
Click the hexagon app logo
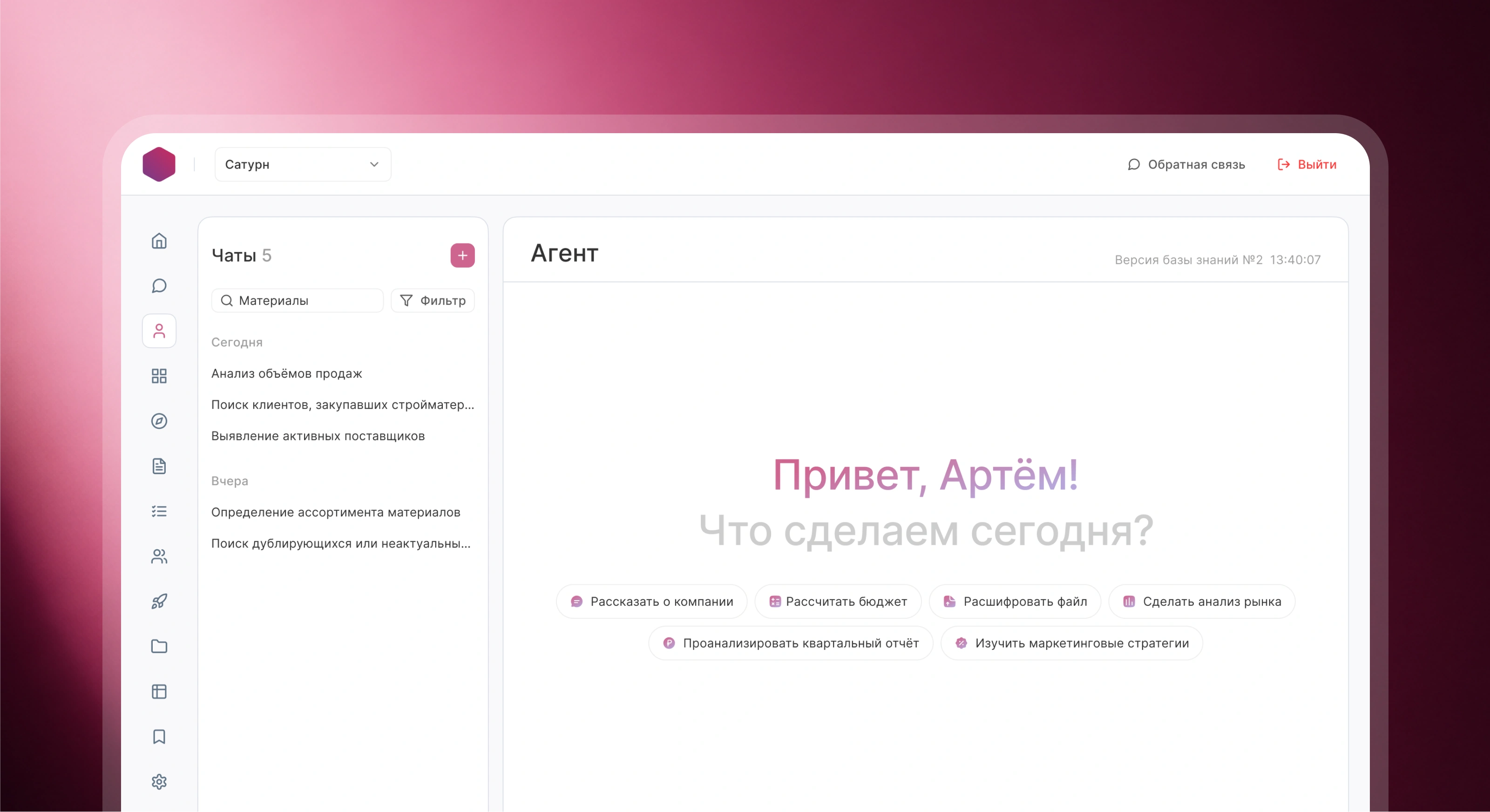159,164
